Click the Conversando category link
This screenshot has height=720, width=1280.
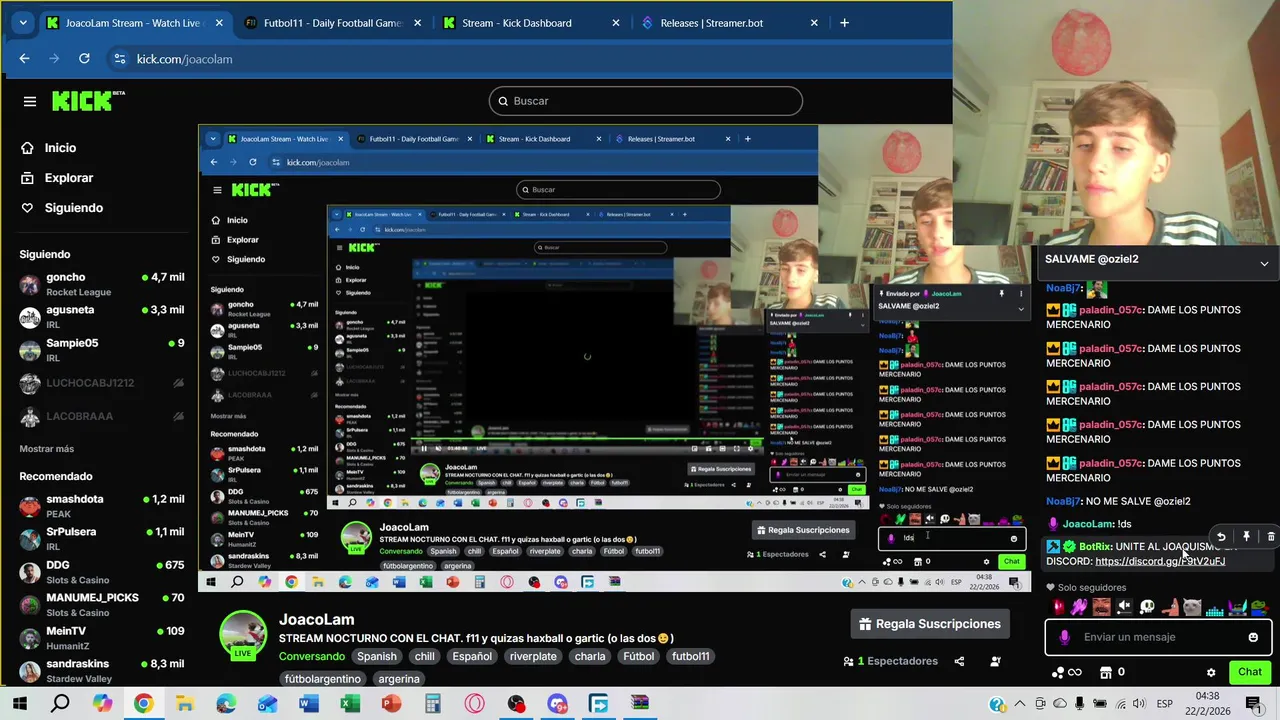[x=311, y=657]
